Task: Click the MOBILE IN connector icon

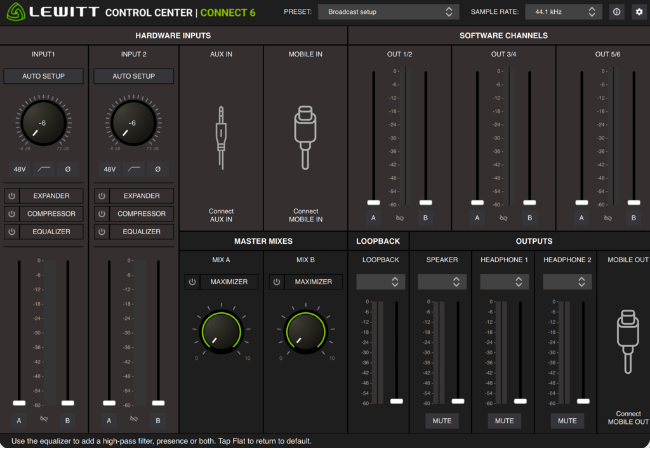Action: [x=305, y=138]
